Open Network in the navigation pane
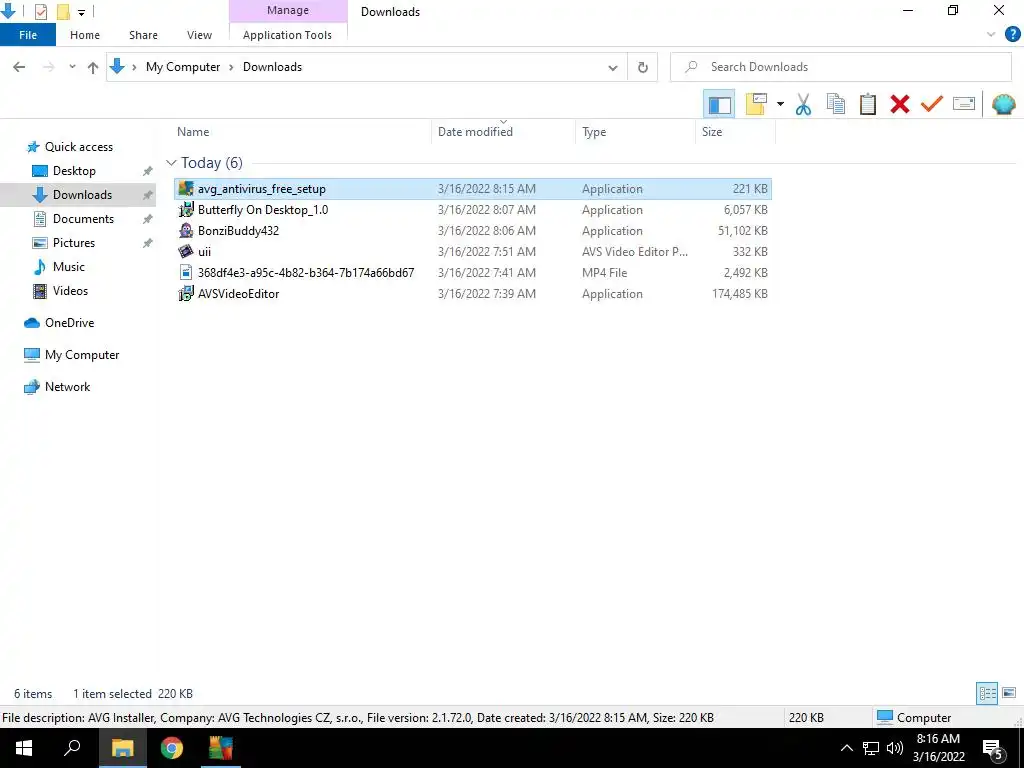Screen dimensions: 1024x768 (67, 387)
